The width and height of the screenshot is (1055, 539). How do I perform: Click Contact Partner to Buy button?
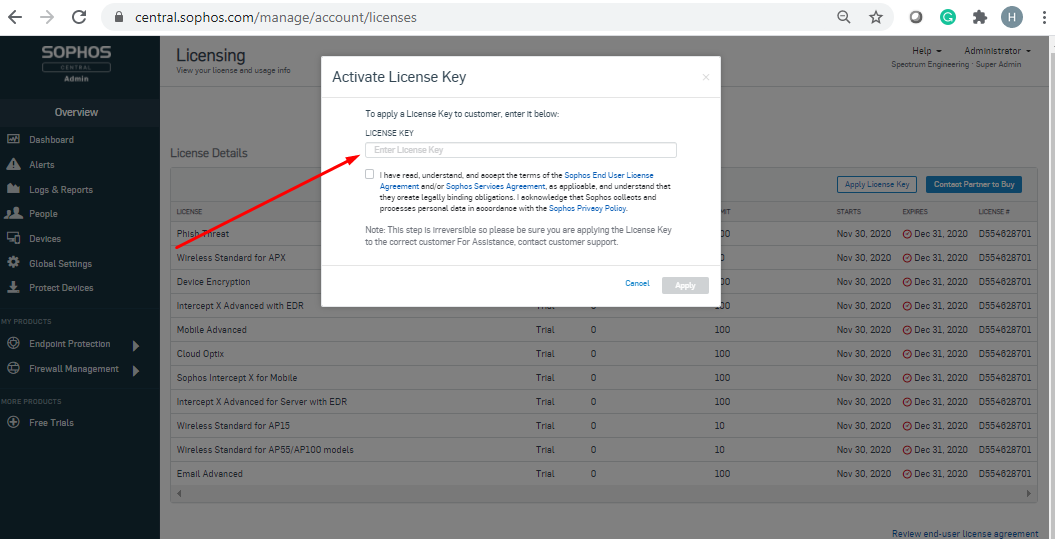click(x=974, y=184)
